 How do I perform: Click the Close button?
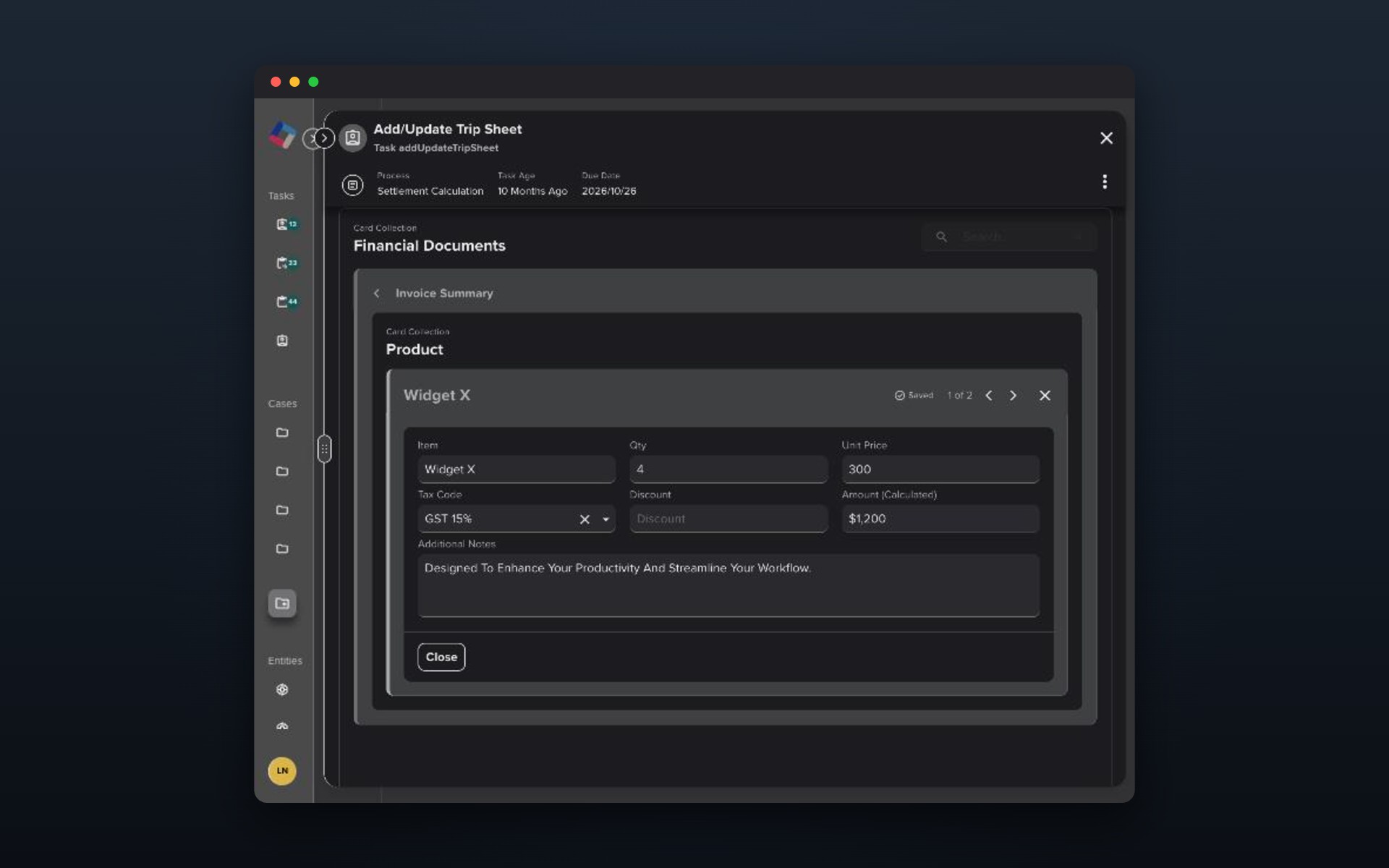point(441,657)
